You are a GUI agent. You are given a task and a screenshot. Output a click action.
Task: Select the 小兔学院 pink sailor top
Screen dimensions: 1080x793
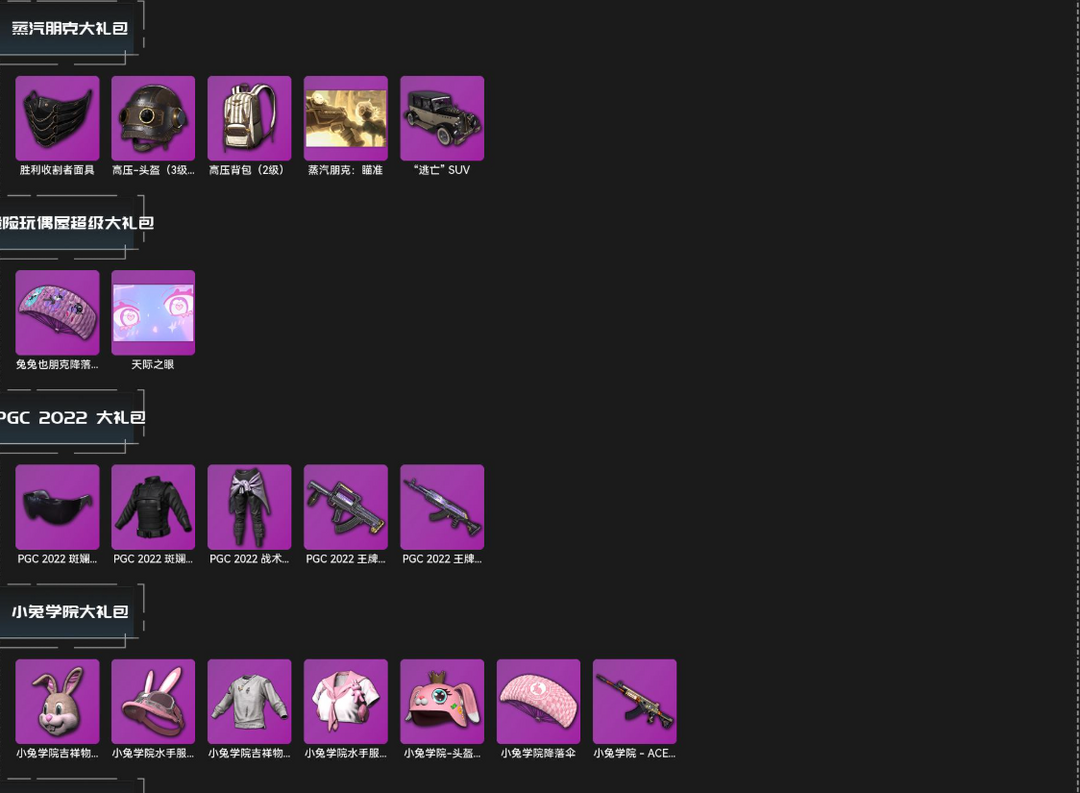pyautogui.click(x=346, y=701)
